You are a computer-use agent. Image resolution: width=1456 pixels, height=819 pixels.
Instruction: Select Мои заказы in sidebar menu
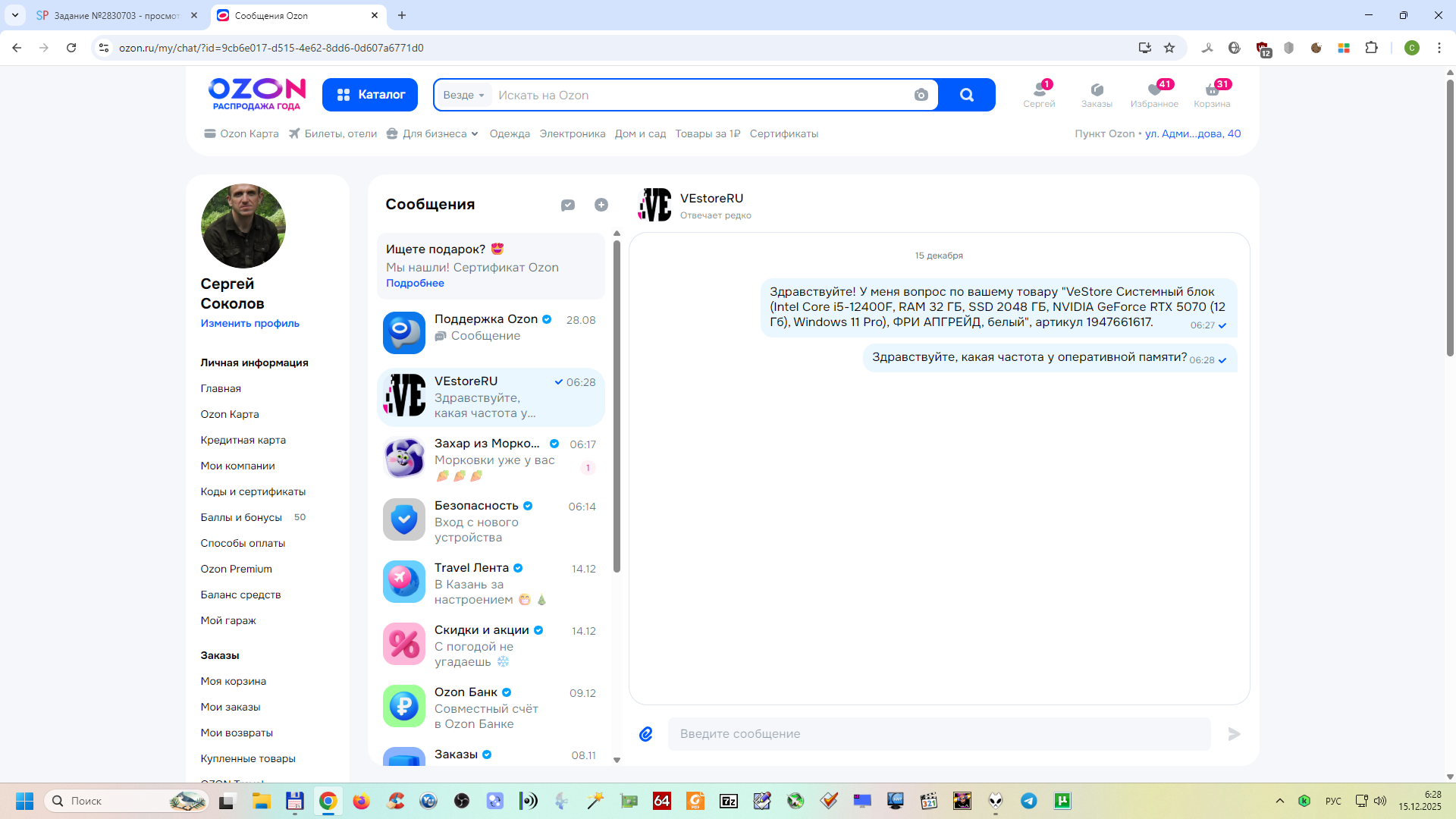[x=230, y=707]
